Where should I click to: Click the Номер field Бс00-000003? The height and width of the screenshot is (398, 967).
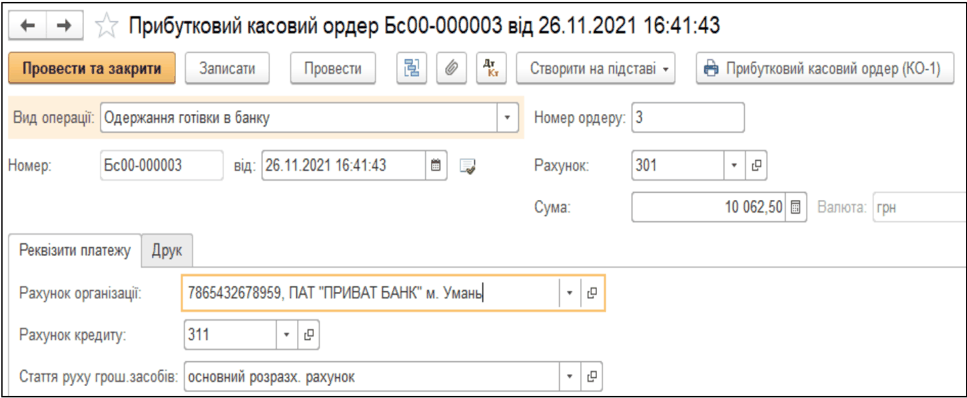(162, 166)
